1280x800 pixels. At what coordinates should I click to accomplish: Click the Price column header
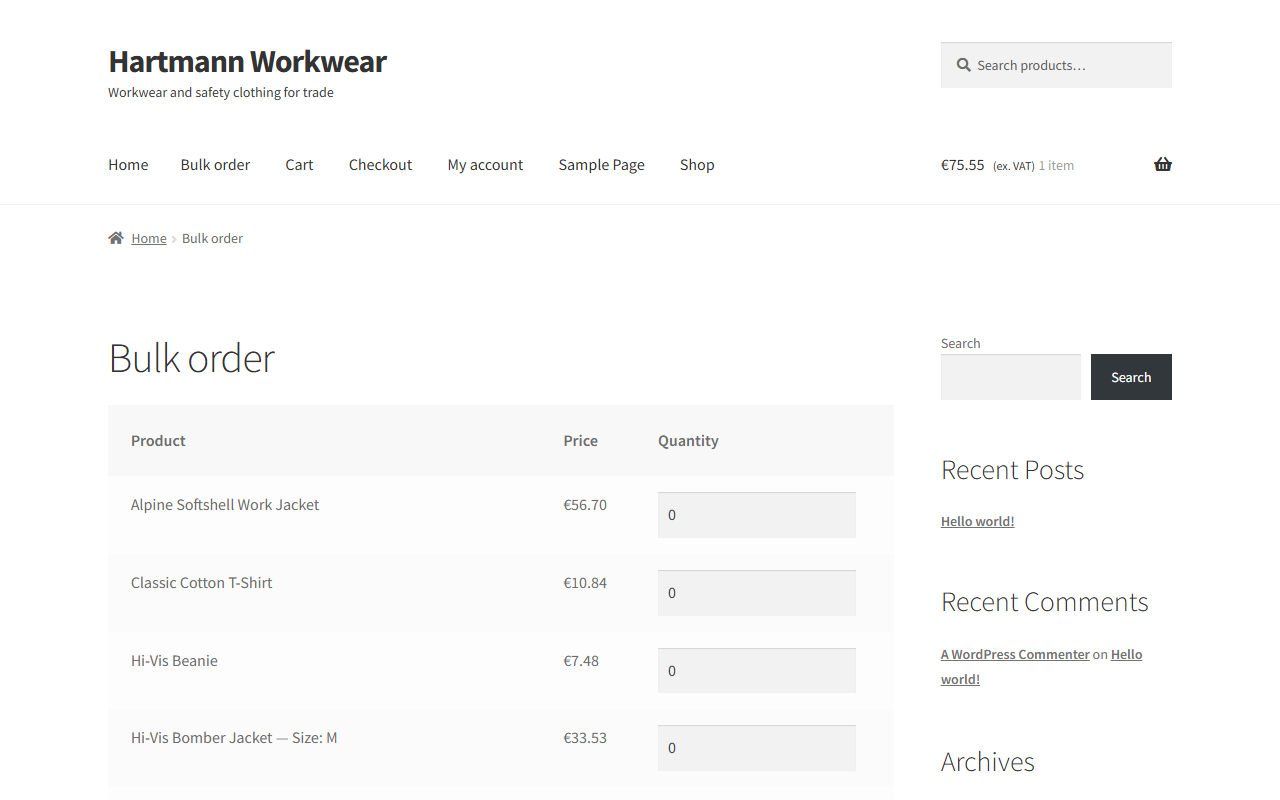tap(580, 441)
